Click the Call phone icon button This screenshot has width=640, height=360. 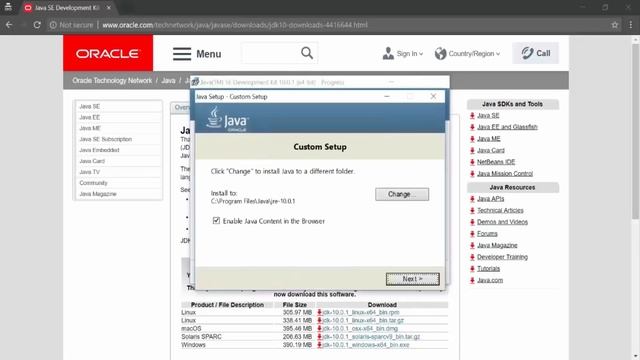tap(536, 53)
